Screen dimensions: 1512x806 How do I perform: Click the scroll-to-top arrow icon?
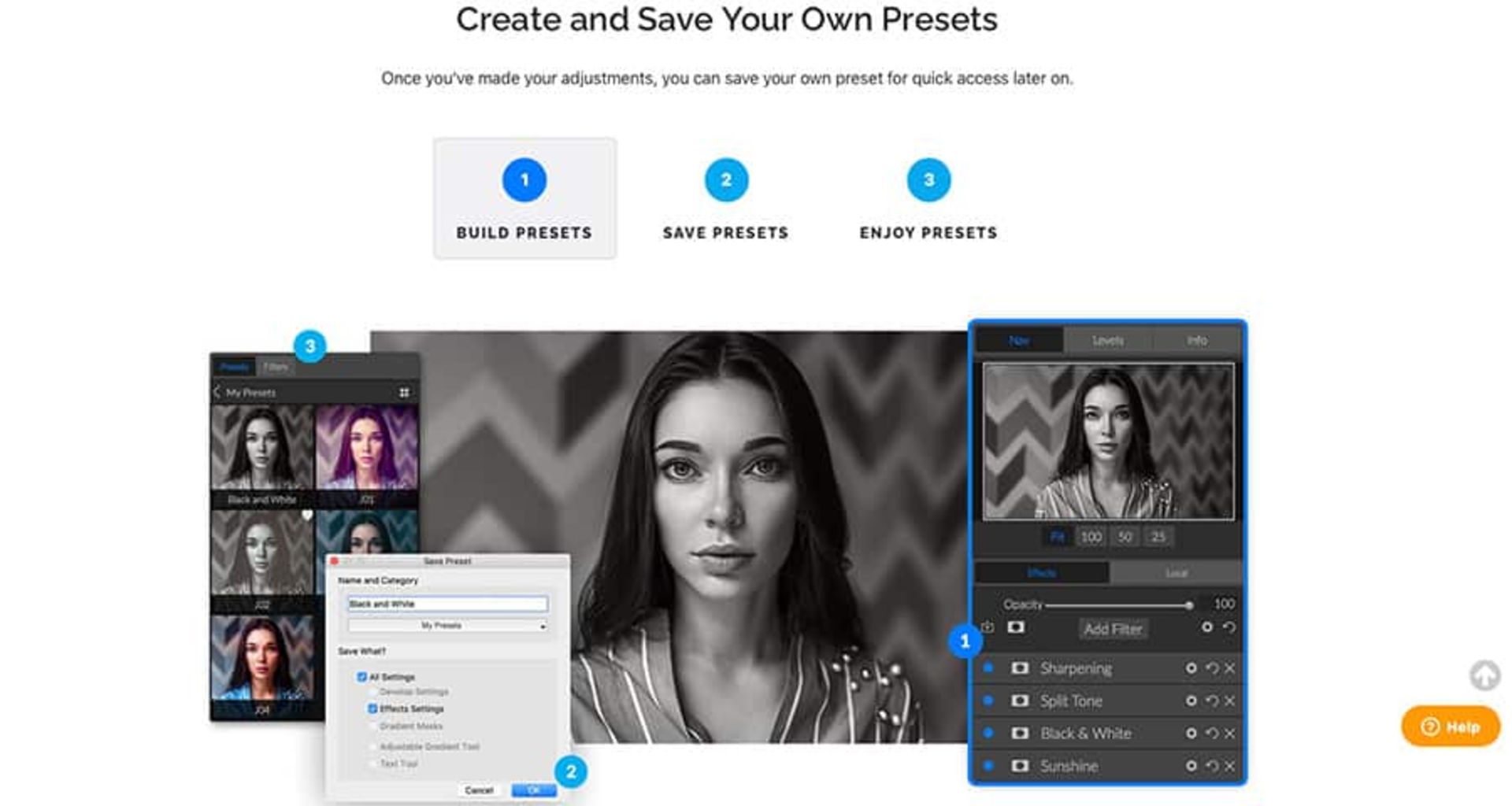(1484, 675)
